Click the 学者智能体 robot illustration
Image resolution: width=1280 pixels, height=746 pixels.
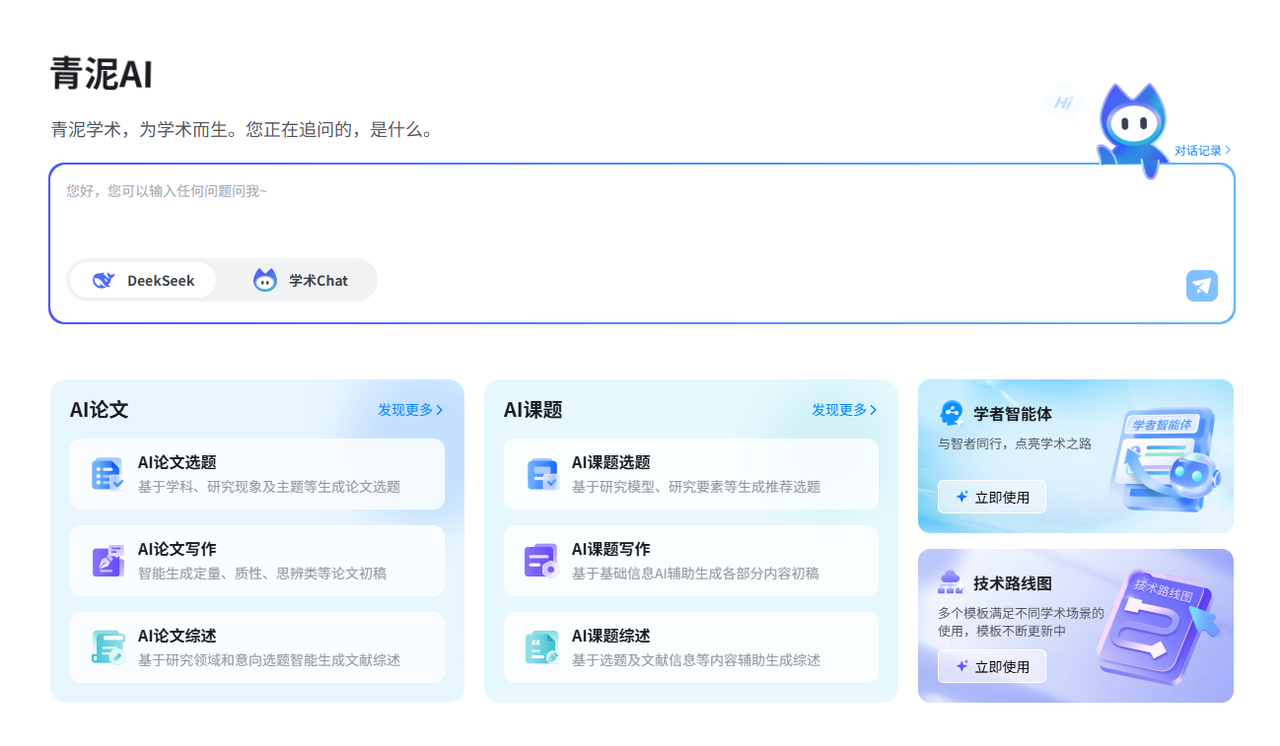click(1166, 459)
